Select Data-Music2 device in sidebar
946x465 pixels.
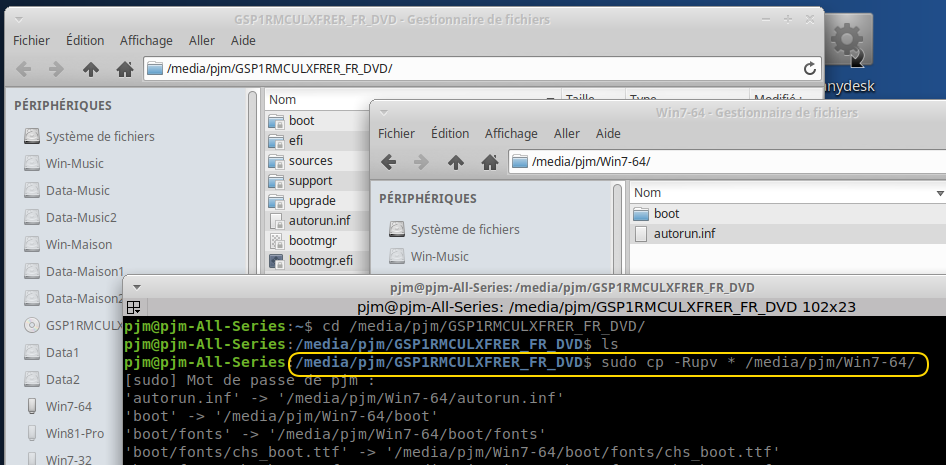click(x=80, y=217)
